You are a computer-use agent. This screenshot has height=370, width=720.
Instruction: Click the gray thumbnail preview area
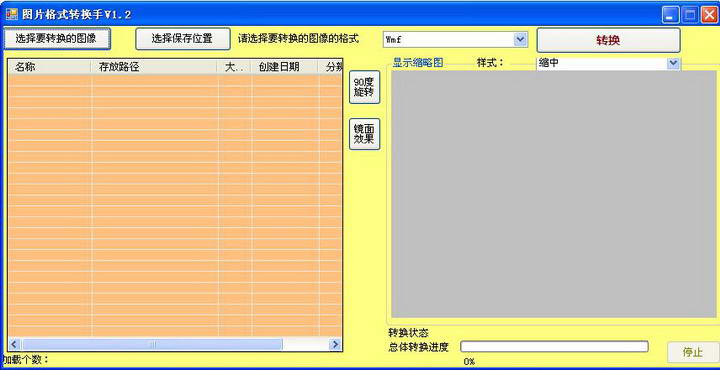pyautogui.click(x=554, y=194)
